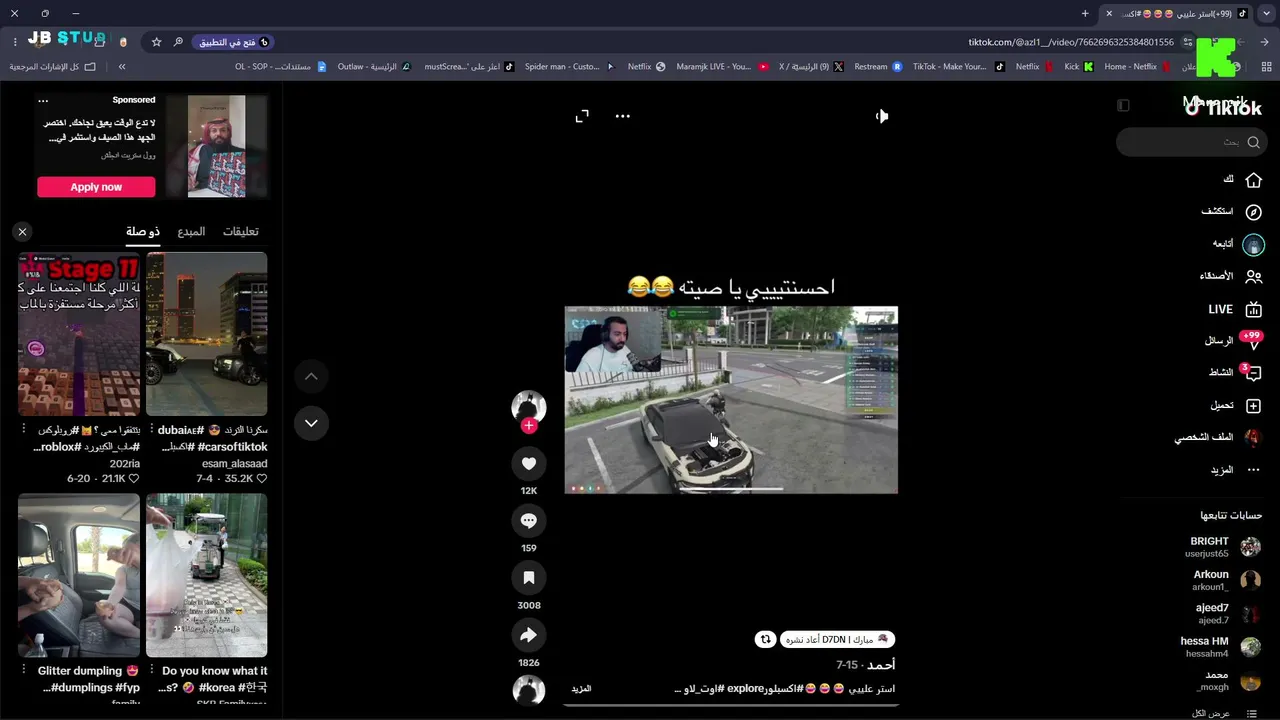1280x720 pixels.
Task: Show more bookmarks with the chevron
Action: pos(122,67)
